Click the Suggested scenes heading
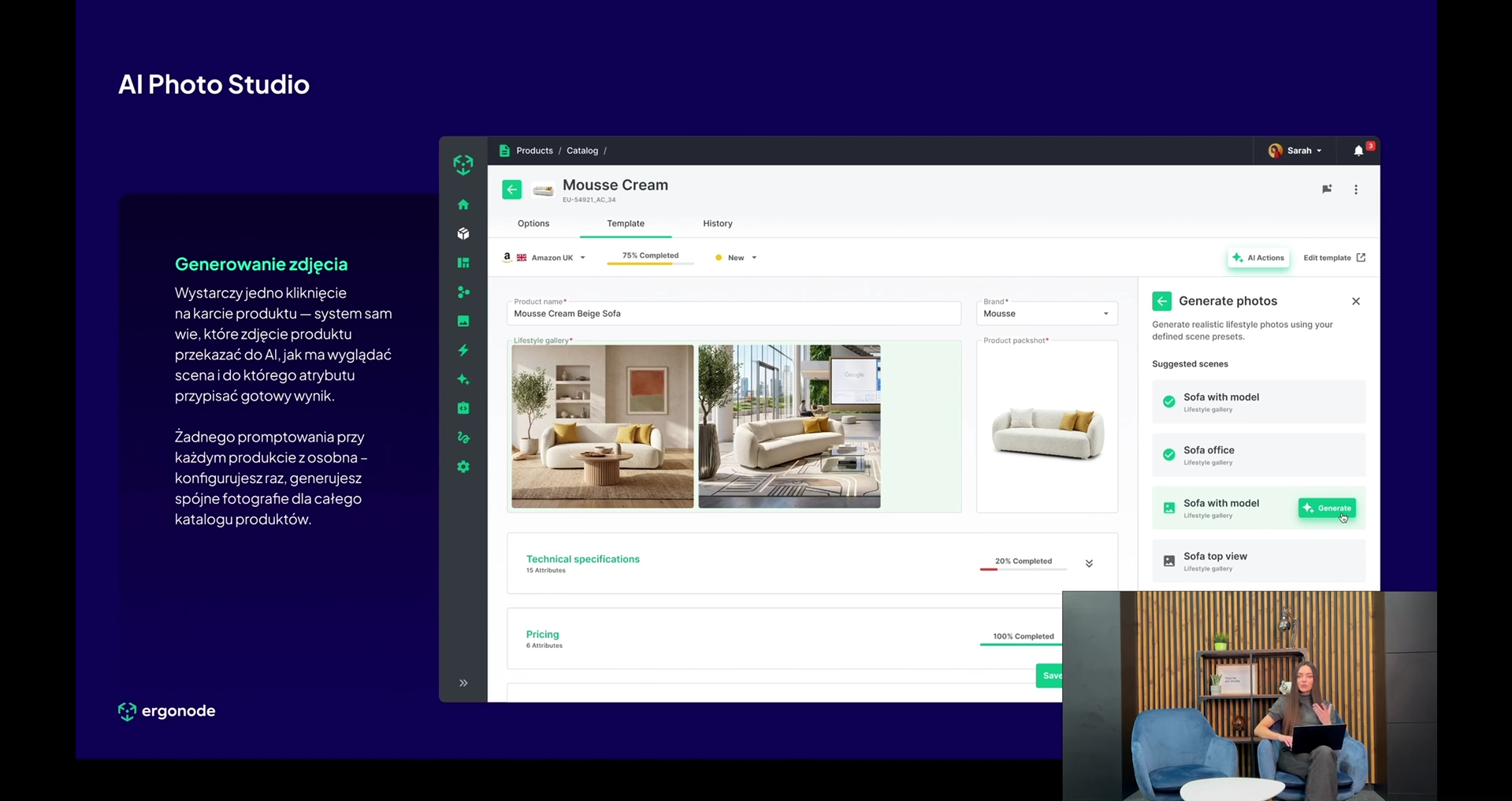This screenshot has height=801, width=1512. 1190,364
